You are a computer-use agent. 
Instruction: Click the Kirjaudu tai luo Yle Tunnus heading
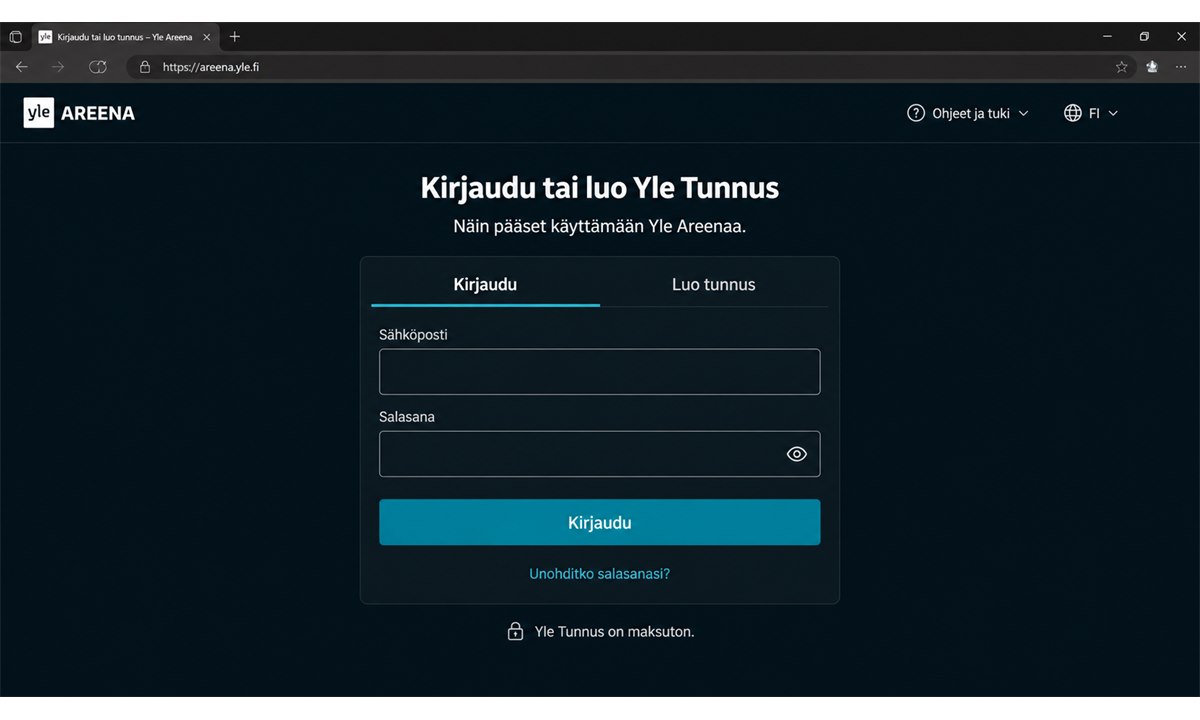(x=600, y=188)
